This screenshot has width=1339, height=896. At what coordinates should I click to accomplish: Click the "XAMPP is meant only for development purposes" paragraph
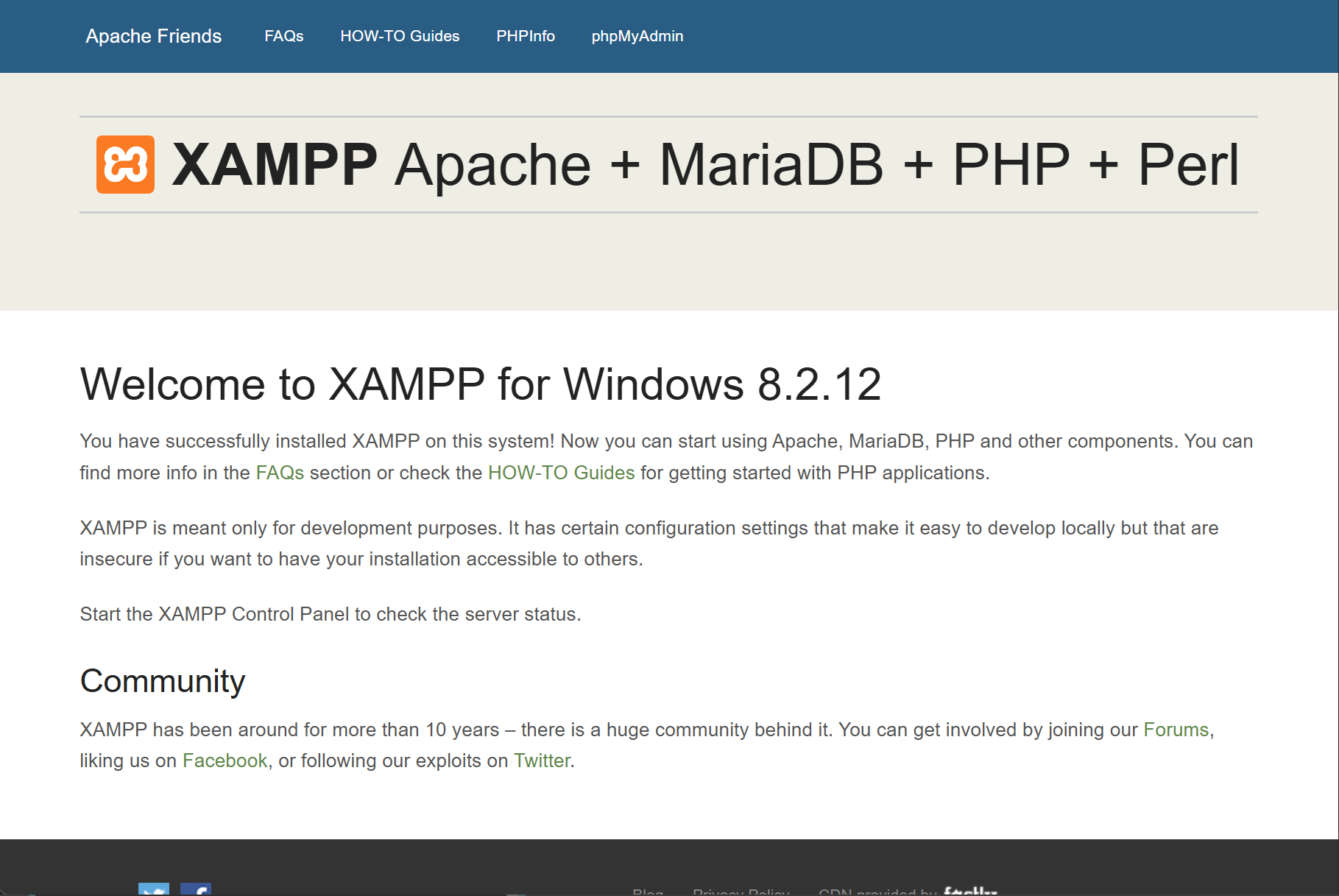pos(649,543)
